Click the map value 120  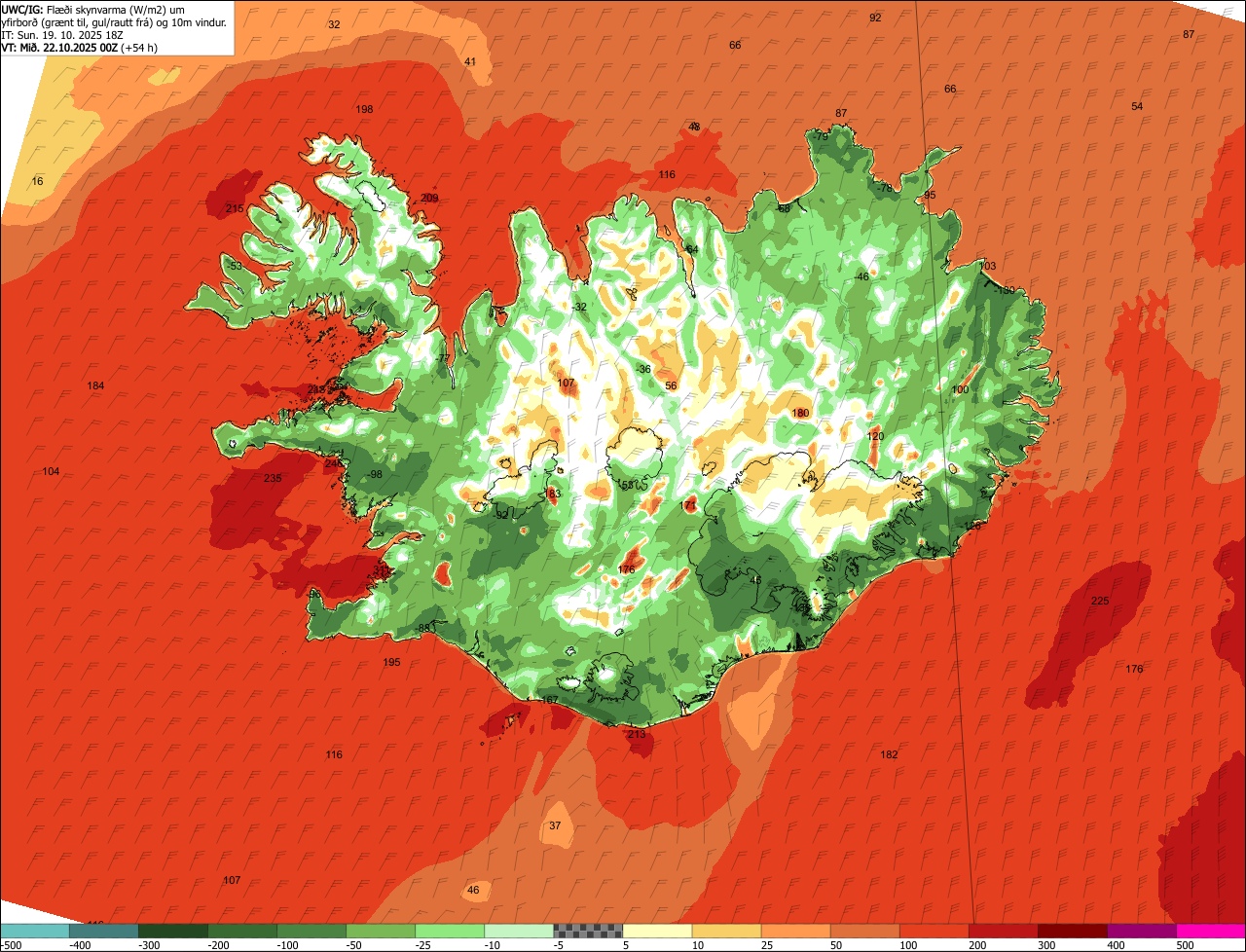pos(875,436)
